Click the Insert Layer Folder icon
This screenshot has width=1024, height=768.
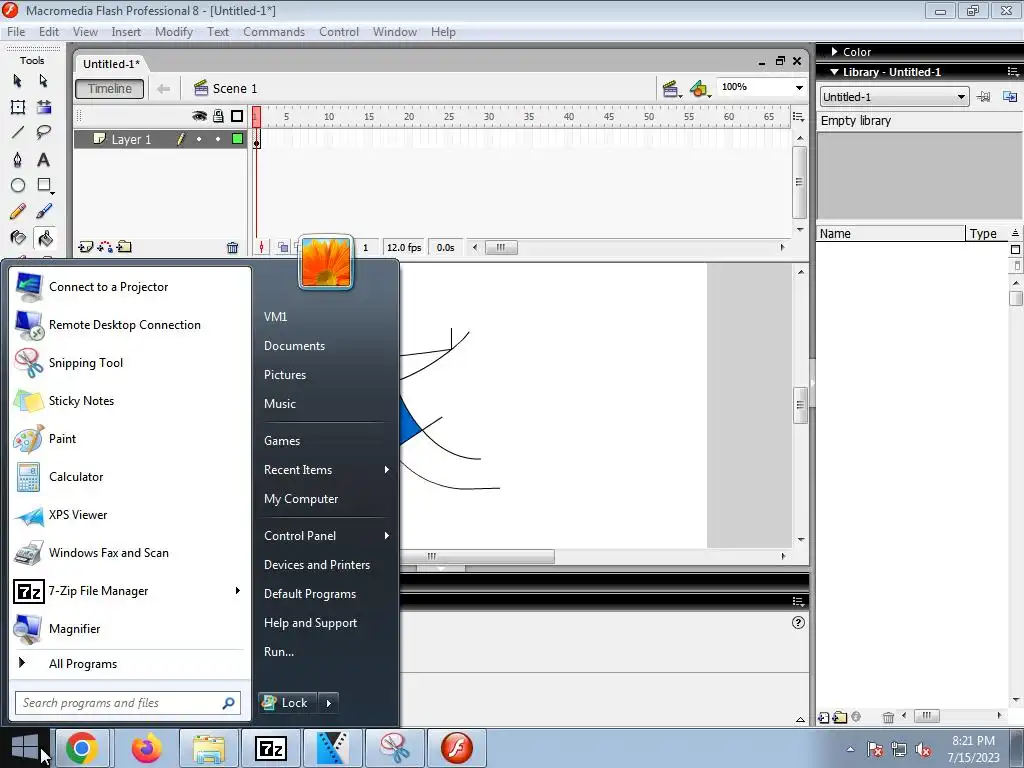coord(124,247)
